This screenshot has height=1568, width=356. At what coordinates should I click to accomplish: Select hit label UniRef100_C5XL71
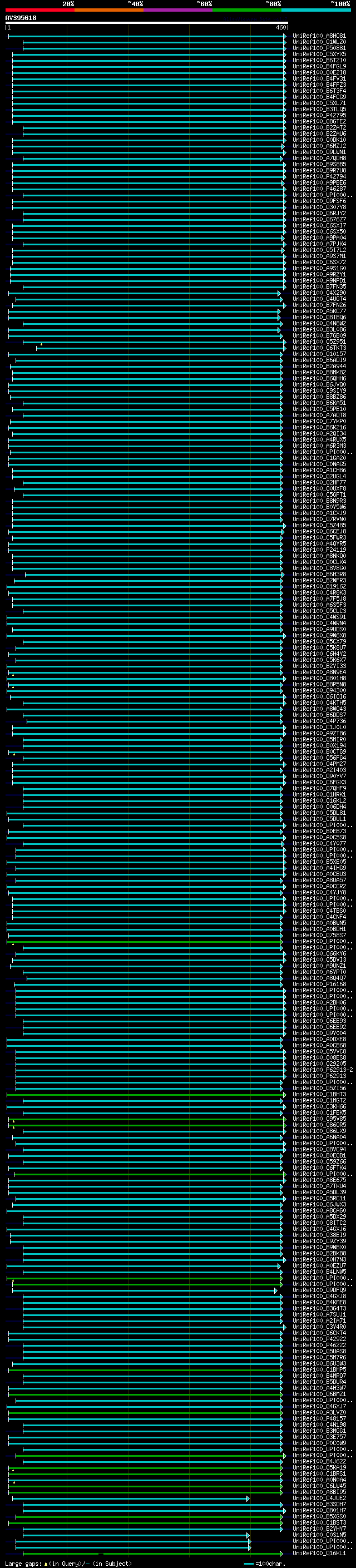(x=319, y=103)
